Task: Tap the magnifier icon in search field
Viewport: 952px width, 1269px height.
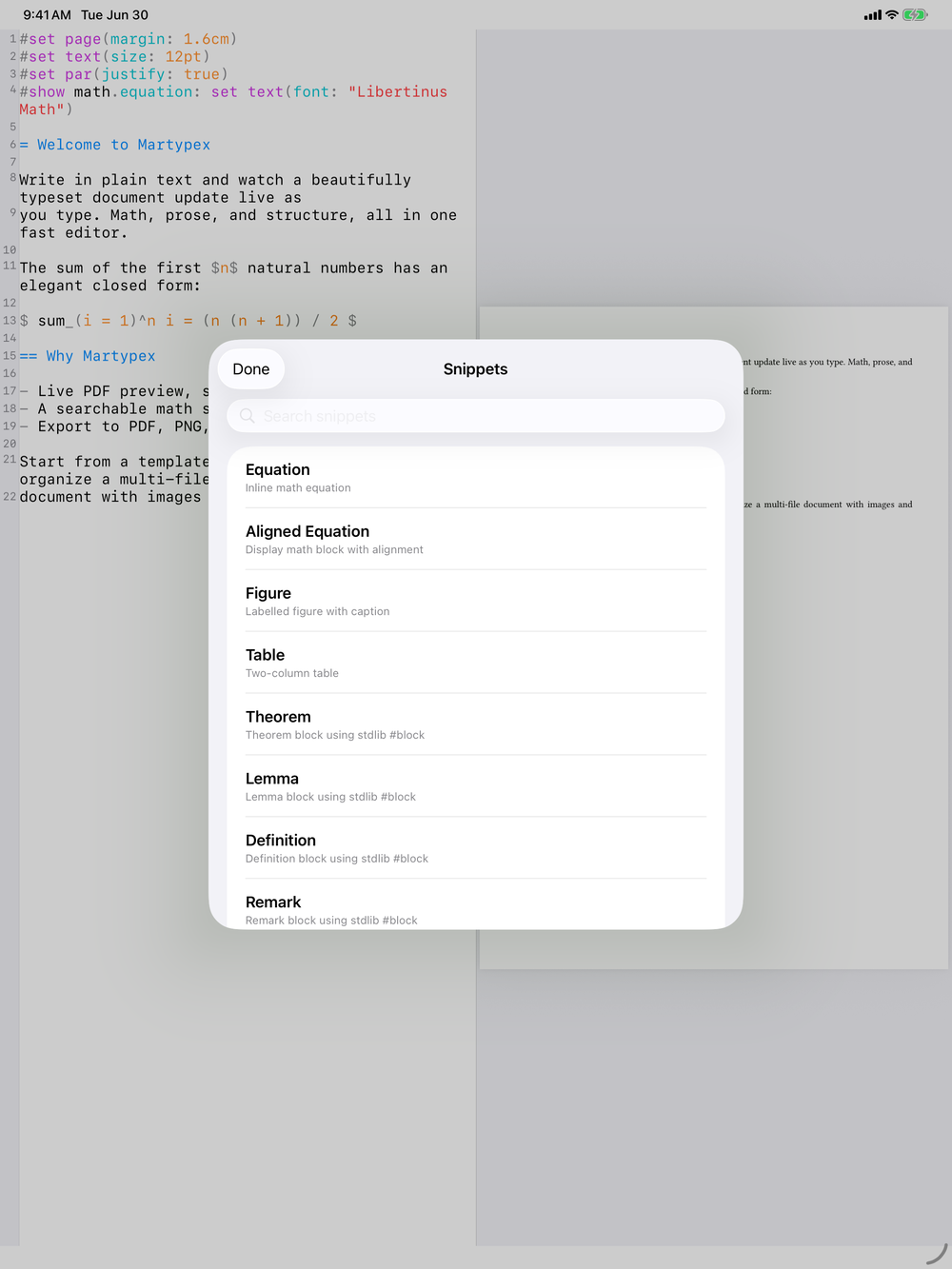Action: [x=248, y=416]
